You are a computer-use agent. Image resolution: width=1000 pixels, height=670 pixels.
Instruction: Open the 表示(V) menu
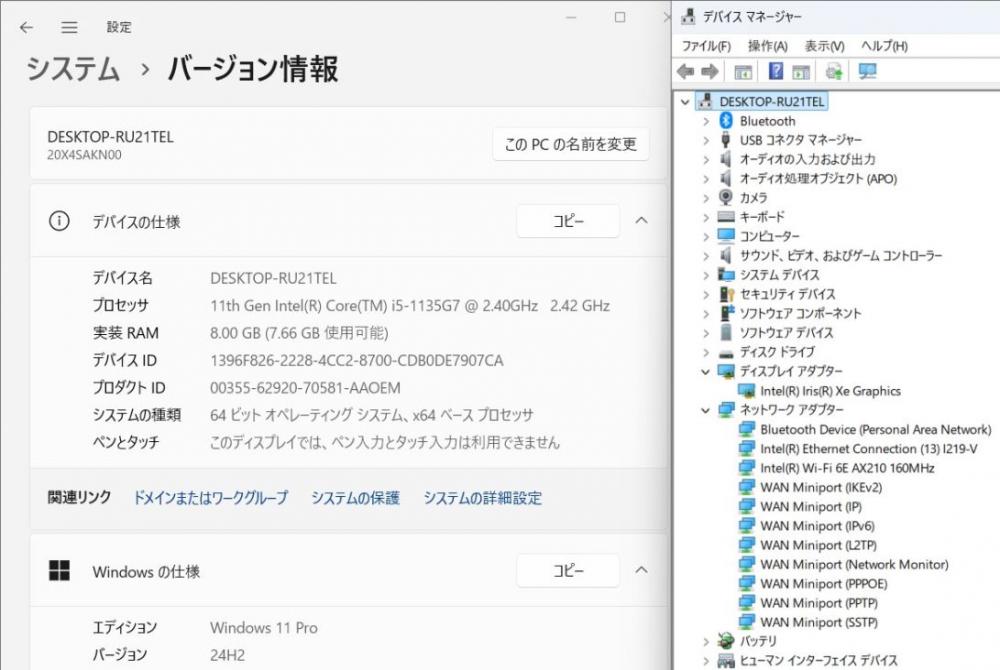coord(824,46)
